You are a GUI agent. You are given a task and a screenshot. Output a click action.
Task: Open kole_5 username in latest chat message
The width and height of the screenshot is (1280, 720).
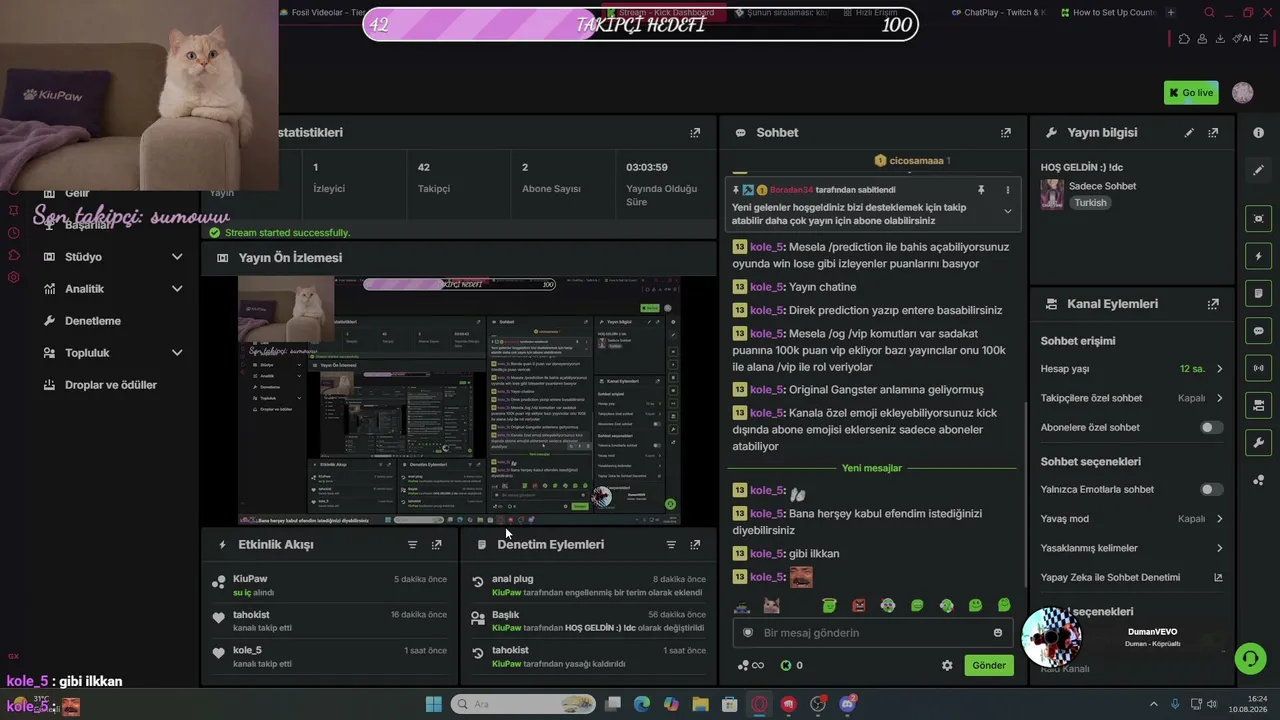(x=767, y=577)
